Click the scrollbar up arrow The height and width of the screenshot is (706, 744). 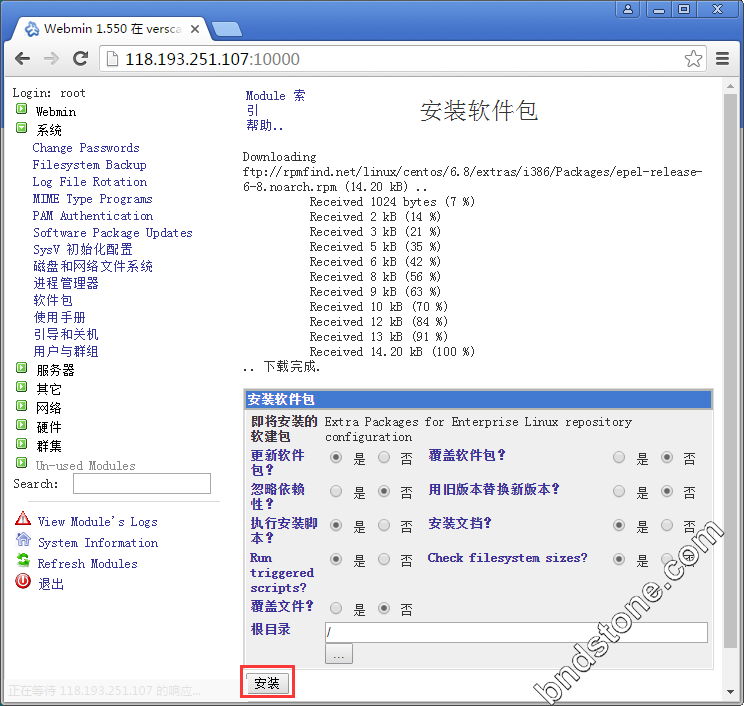click(730, 86)
